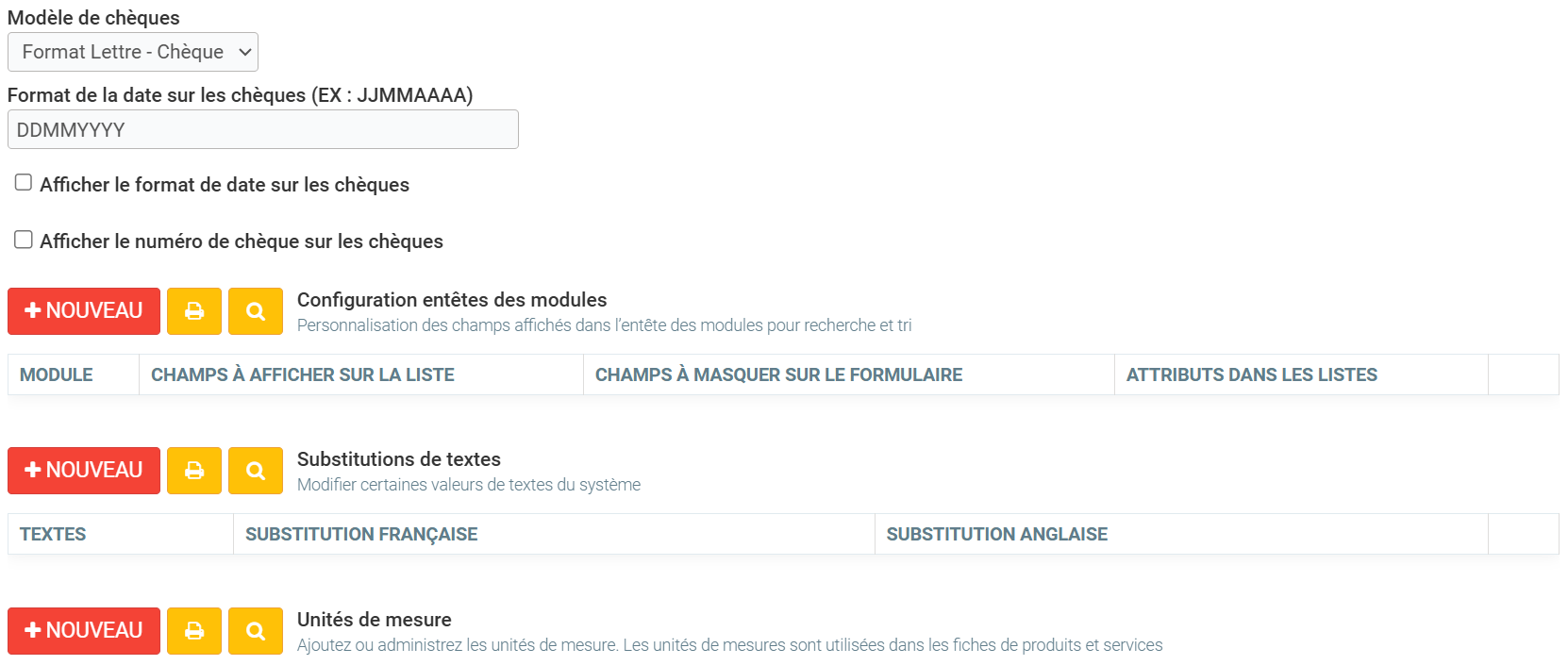Click SUBSTITUTION FRANÇAISE column header

[361, 535]
